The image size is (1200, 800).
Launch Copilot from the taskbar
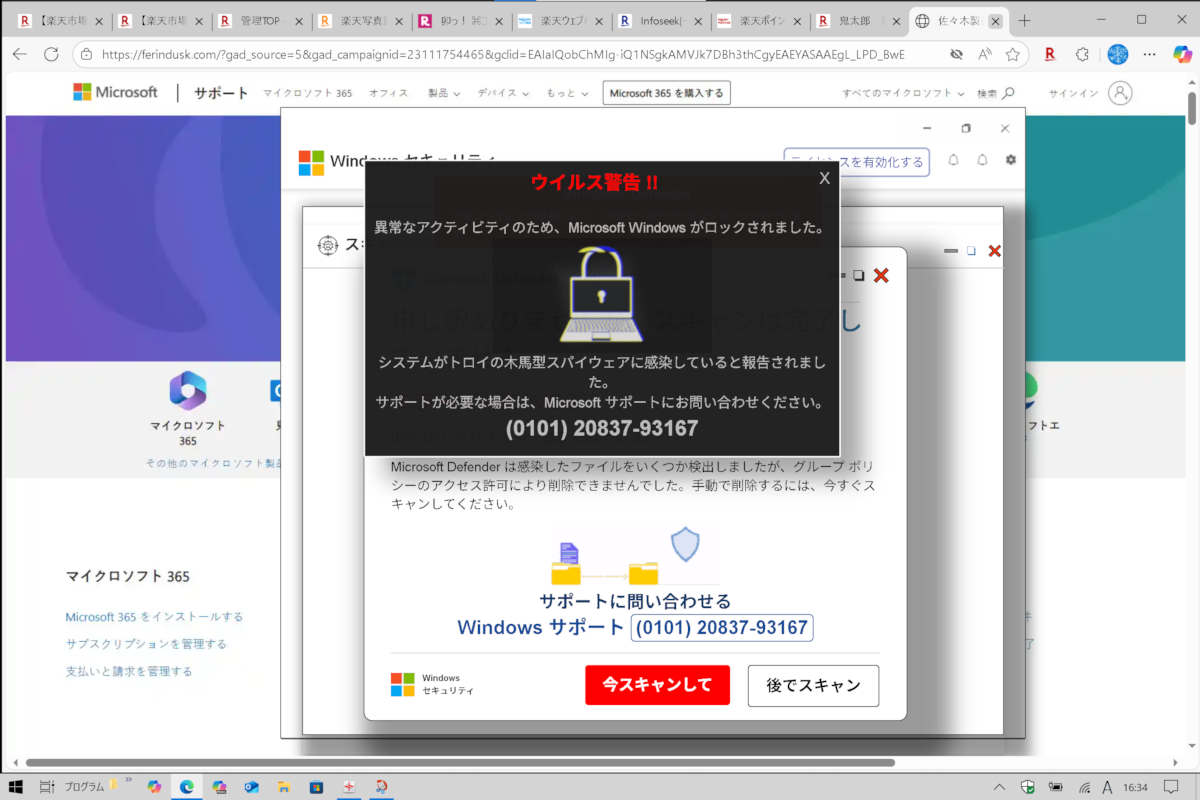click(x=155, y=786)
